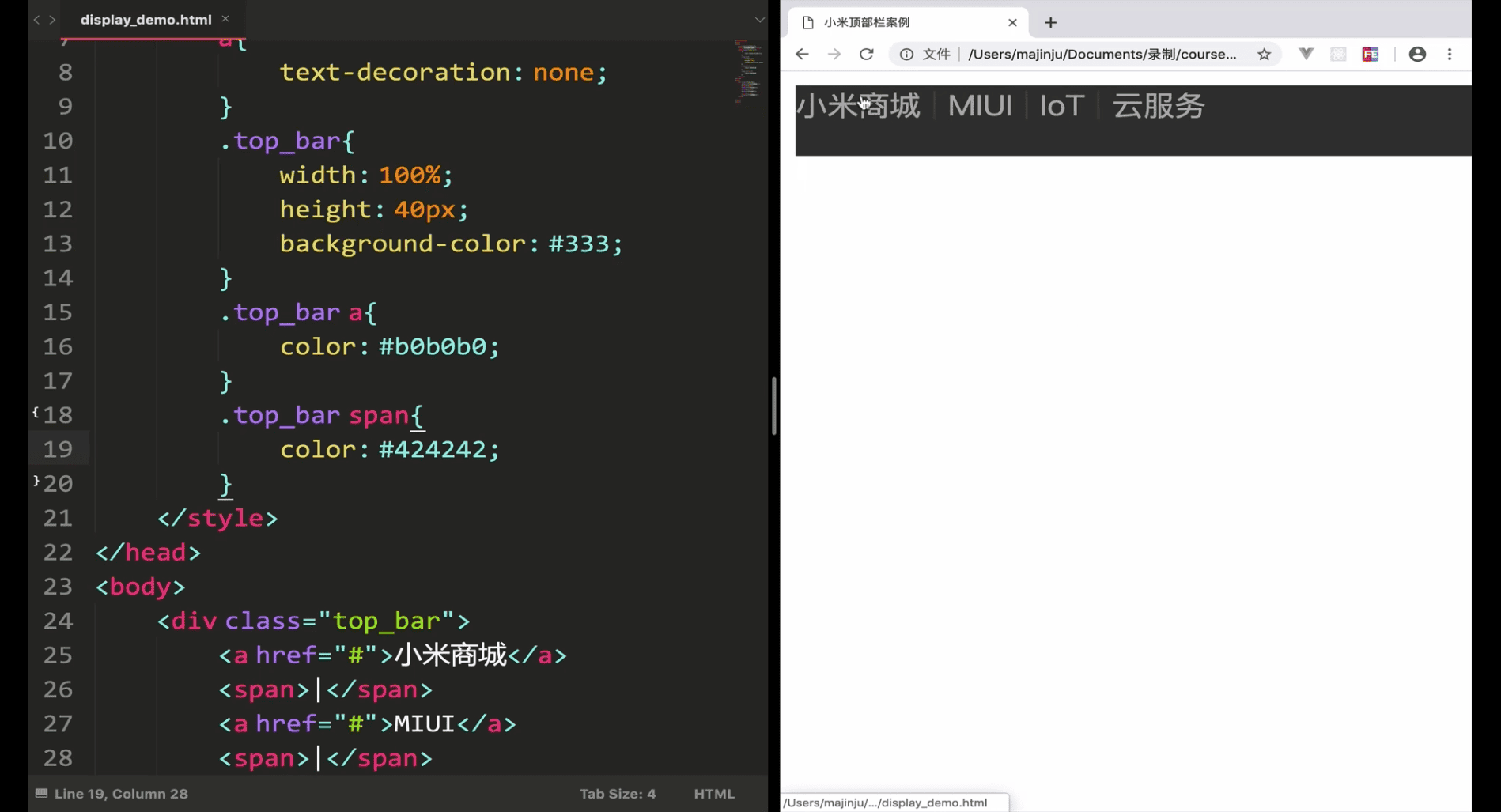The width and height of the screenshot is (1501, 812).
Task: Click the div class="top_bar" line
Action: [313, 621]
